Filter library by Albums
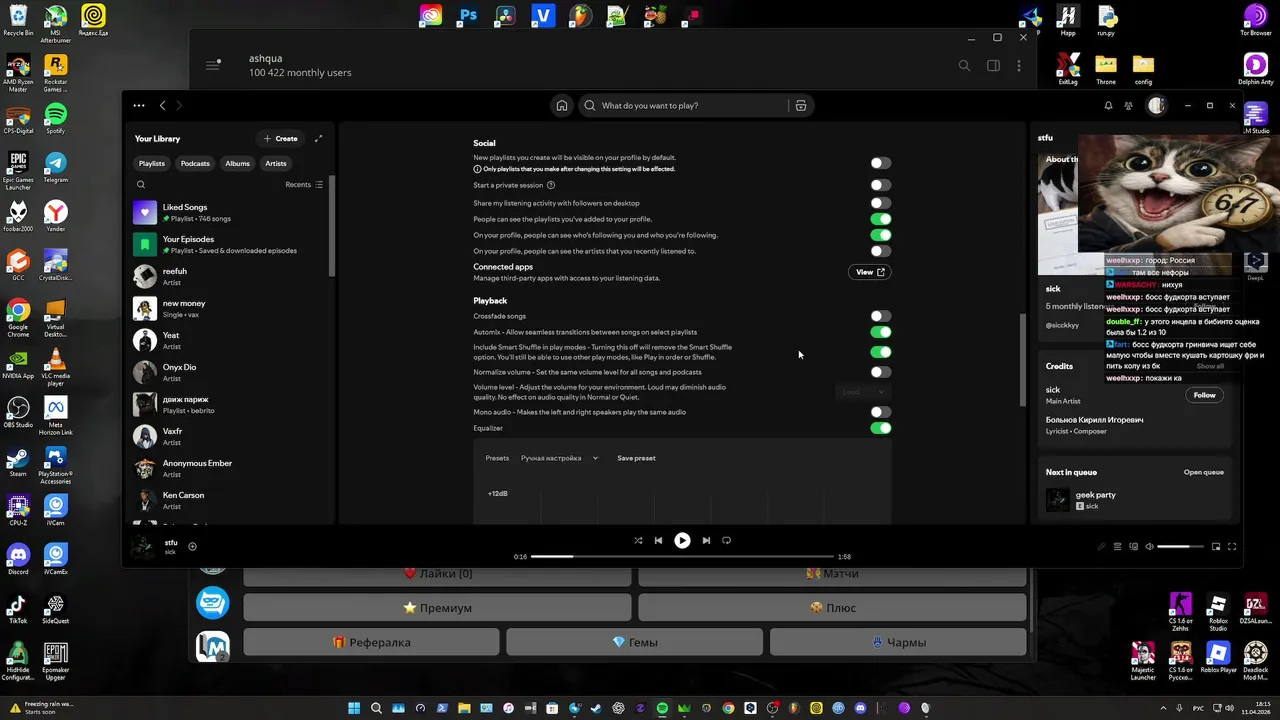 [237, 164]
